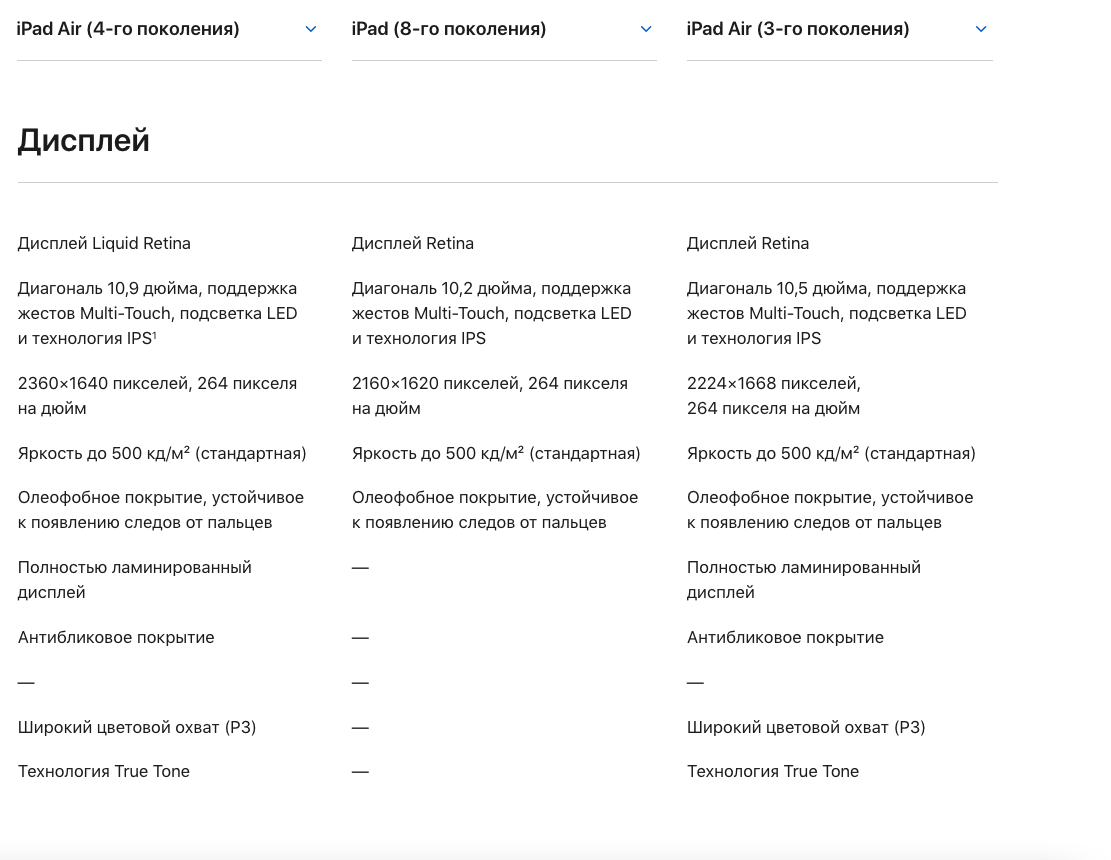
Task: Click Яркость до 500 кд/м² in iPad 8 column
Action: (x=496, y=453)
